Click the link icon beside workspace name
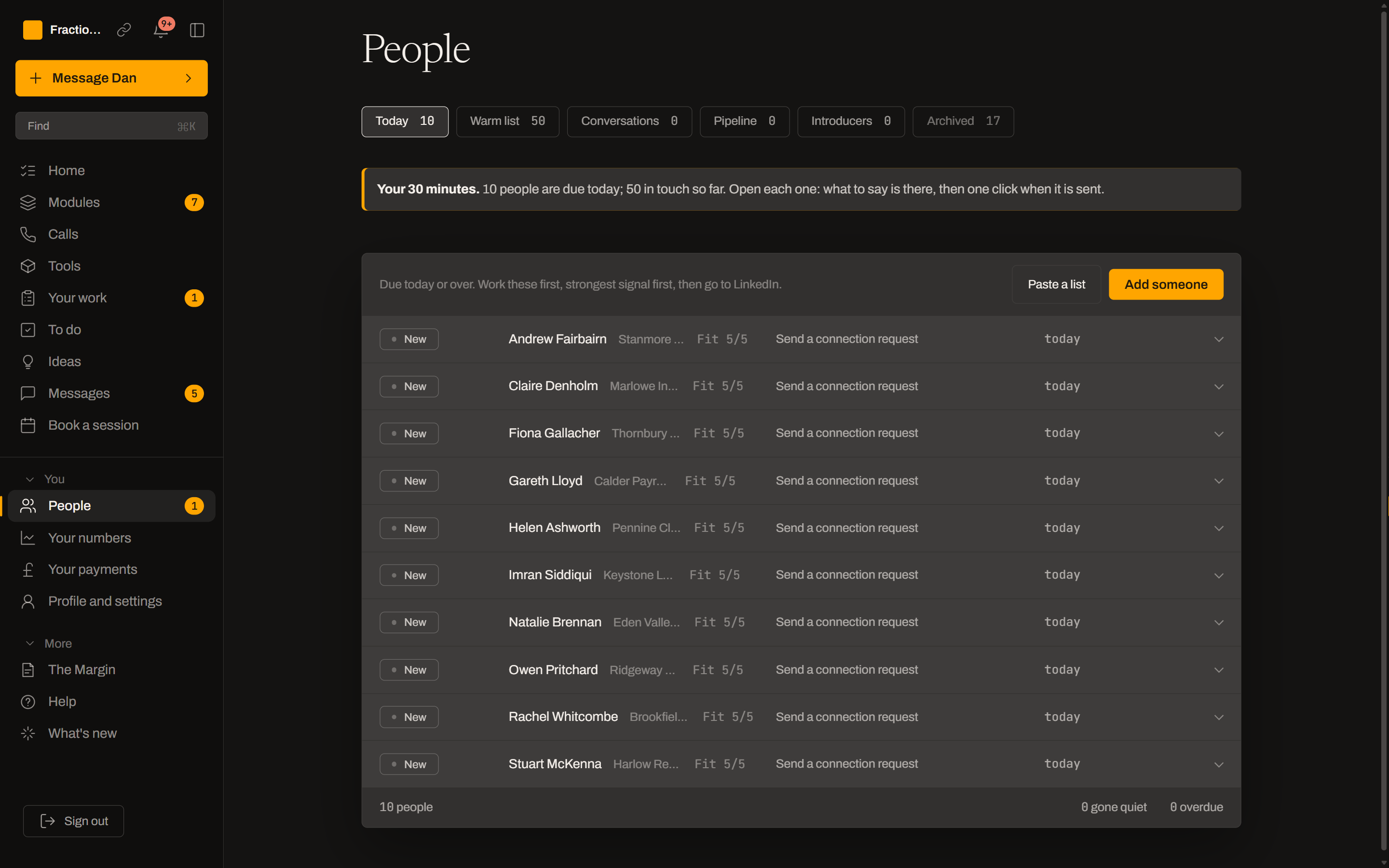Viewport: 1389px width, 868px height. tap(124, 30)
